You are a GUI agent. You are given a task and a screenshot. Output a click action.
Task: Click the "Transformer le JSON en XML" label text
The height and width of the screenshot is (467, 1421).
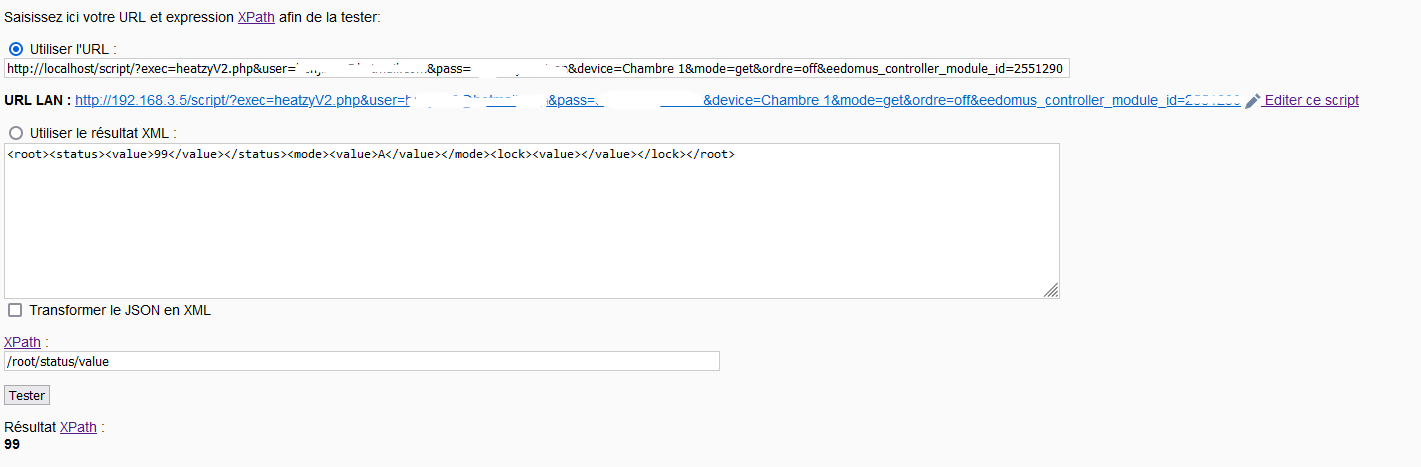coord(120,310)
